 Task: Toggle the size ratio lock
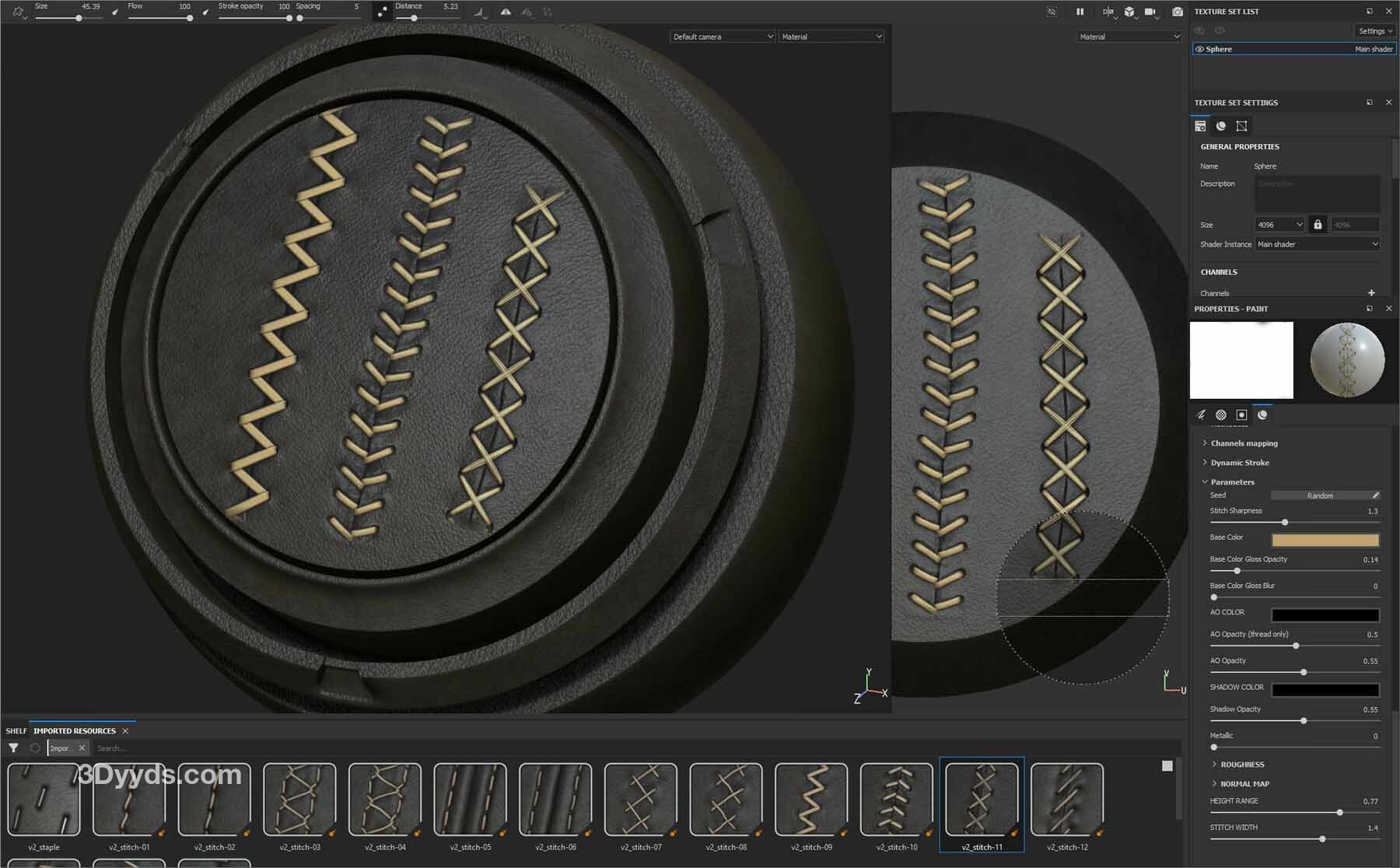tap(1318, 225)
